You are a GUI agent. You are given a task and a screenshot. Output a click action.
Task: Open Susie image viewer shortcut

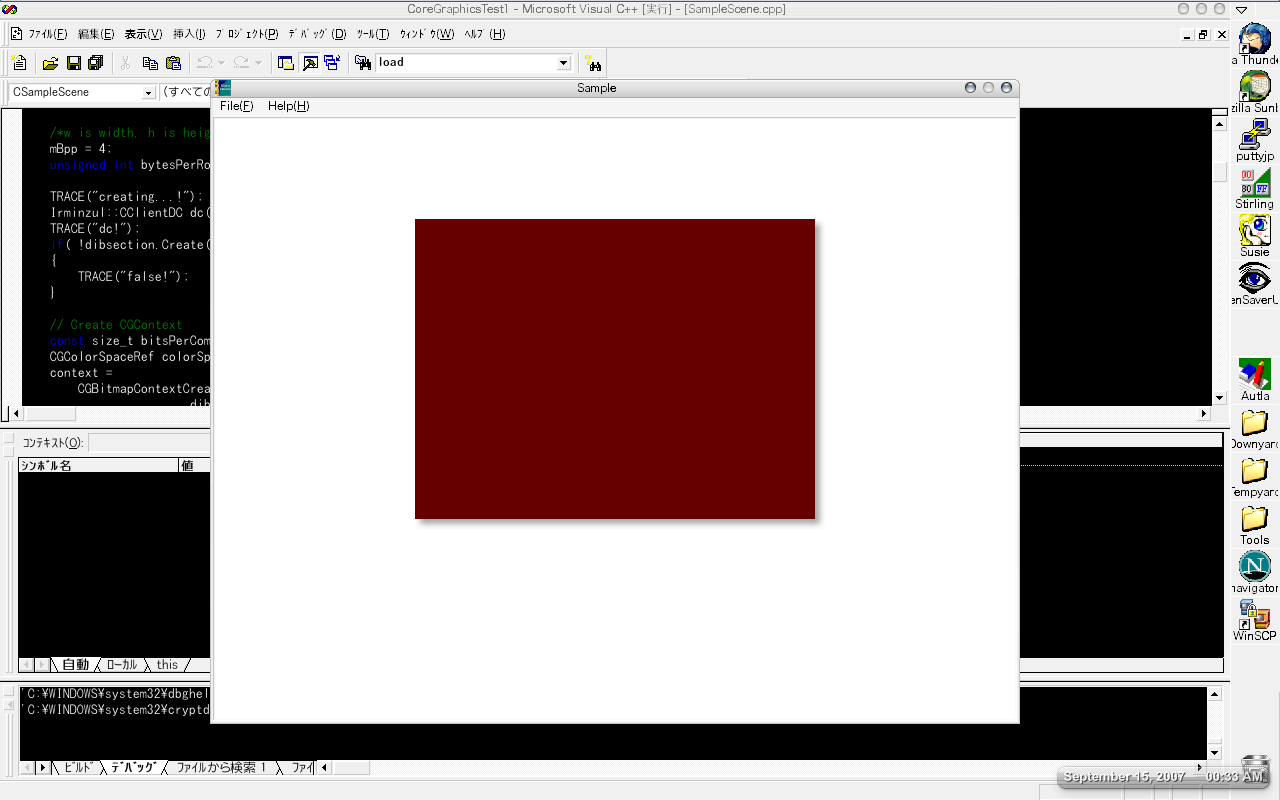point(1255,236)
